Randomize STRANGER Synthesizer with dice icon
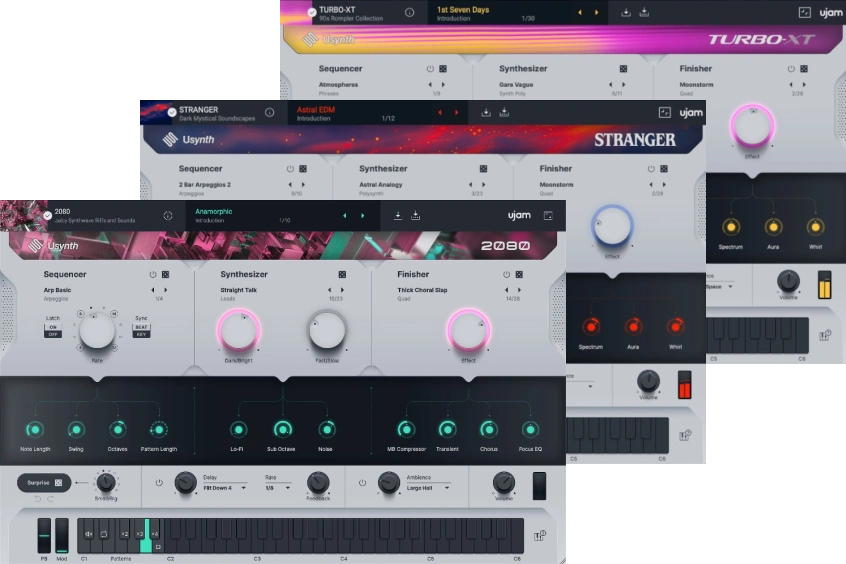This screenshot has width=846, height=564. click(483, 169)
